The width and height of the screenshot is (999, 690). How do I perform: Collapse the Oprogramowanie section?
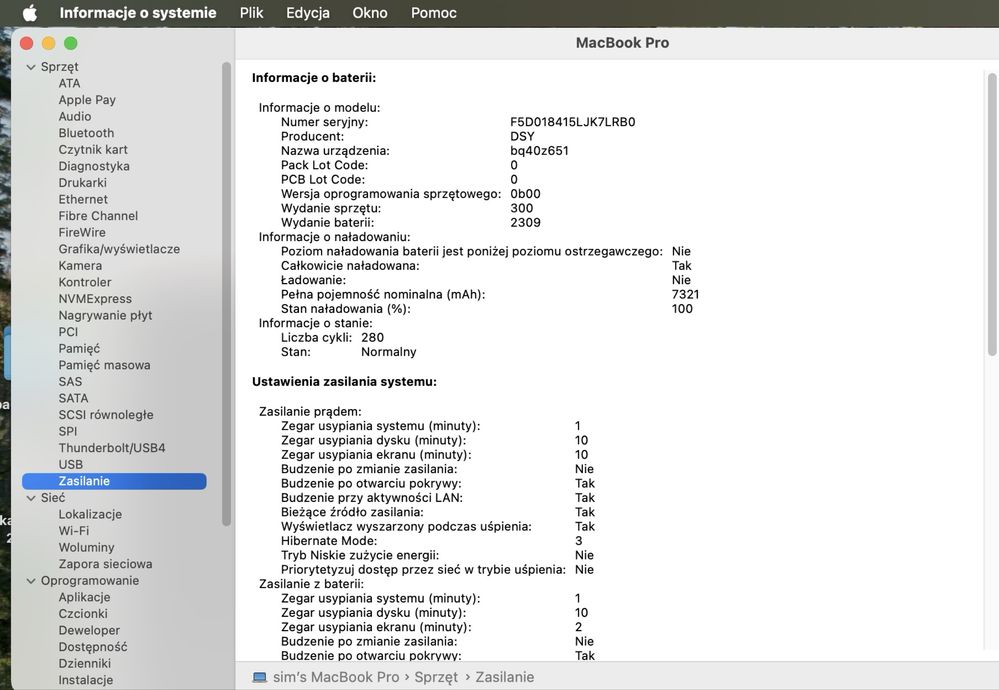pyautogui.click(x=31, y=581)
